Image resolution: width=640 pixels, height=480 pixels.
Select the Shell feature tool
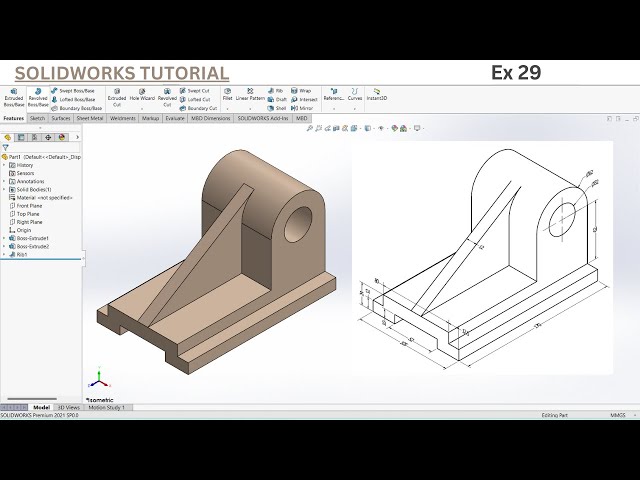[277, 109]
